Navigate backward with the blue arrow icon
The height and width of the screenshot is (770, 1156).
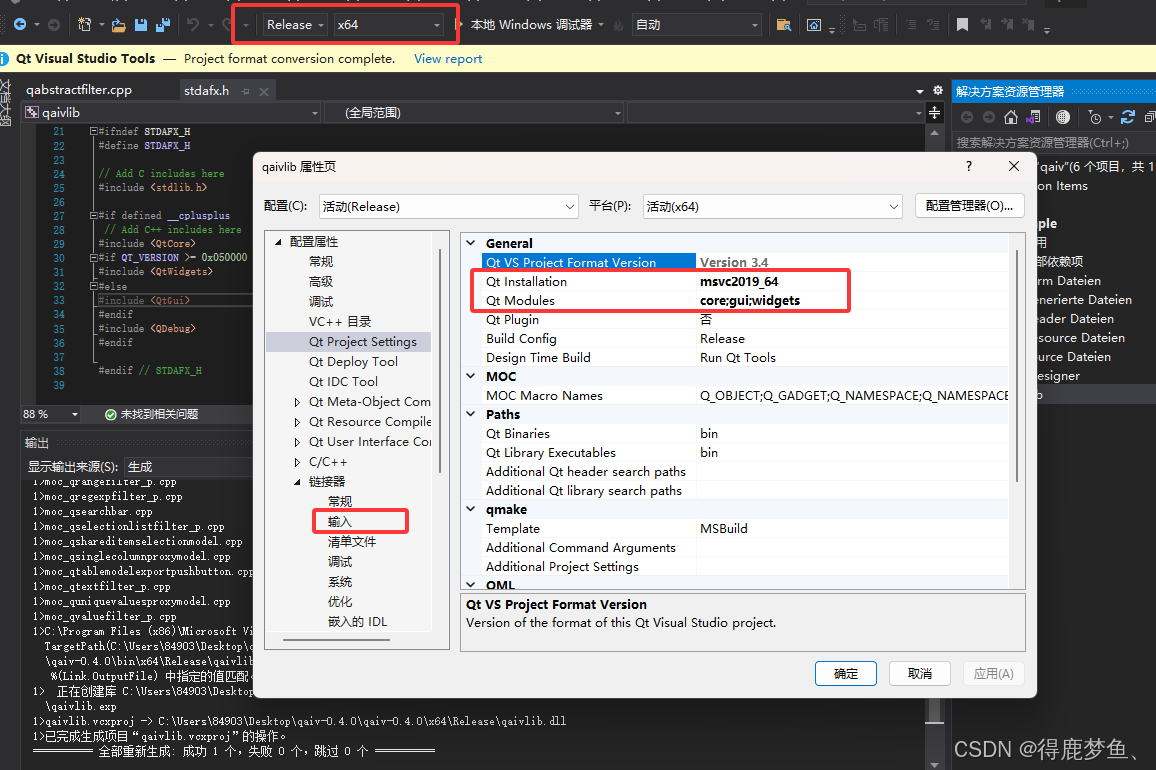[x=20, y=25]
